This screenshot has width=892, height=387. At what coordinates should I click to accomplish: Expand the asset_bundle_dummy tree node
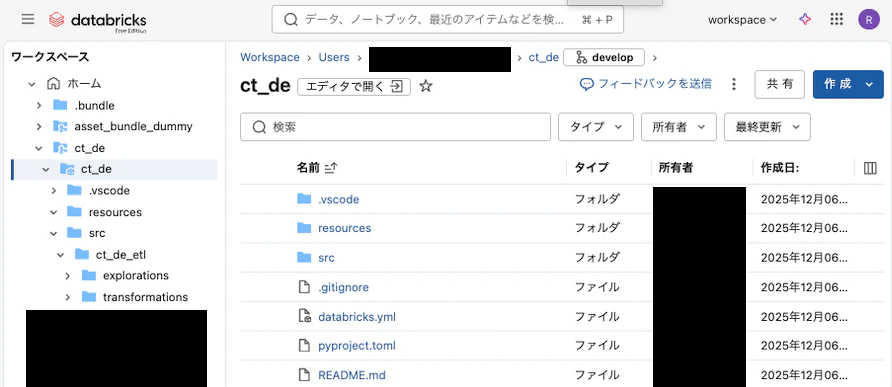pos(39,126)
